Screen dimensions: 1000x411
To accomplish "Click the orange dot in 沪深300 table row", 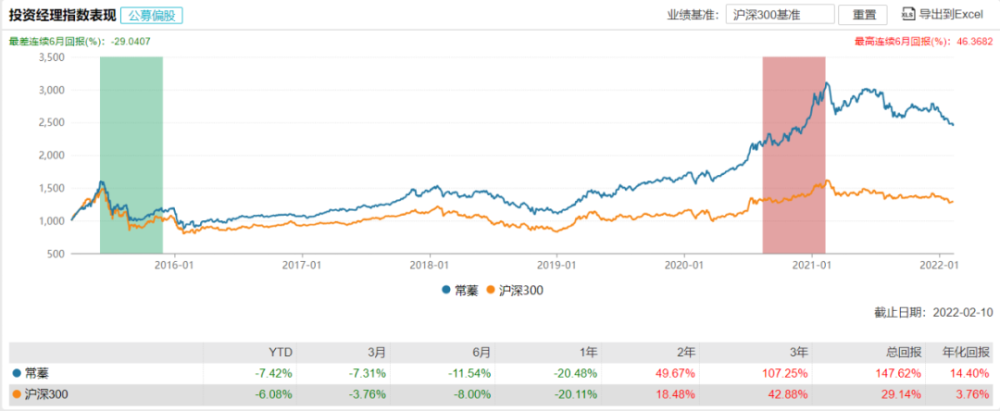I will [x=15, y=394].
